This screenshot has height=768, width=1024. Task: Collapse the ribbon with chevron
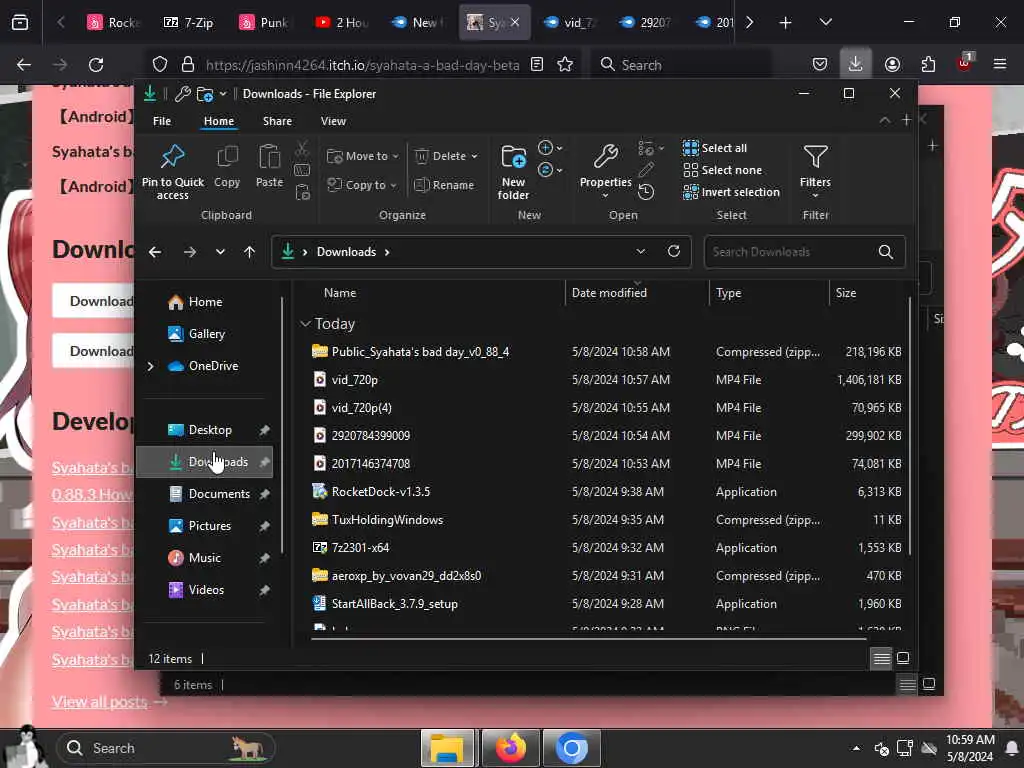click(x=884, y=120)
